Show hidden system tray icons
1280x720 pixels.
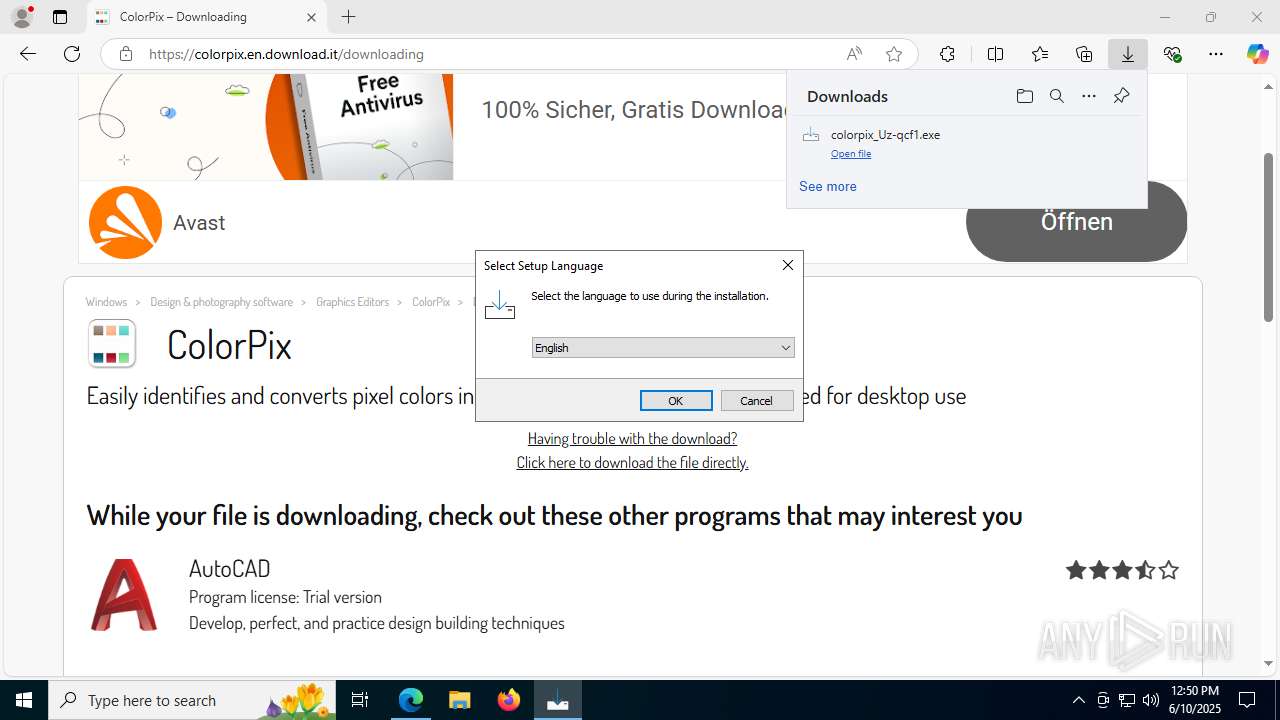coord(1078,700)
